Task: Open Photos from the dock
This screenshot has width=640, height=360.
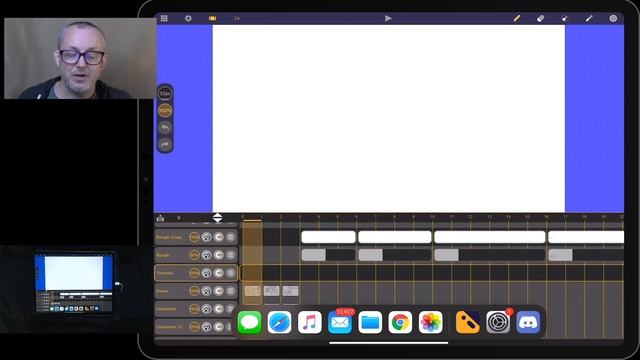Action: coord(431,322)
